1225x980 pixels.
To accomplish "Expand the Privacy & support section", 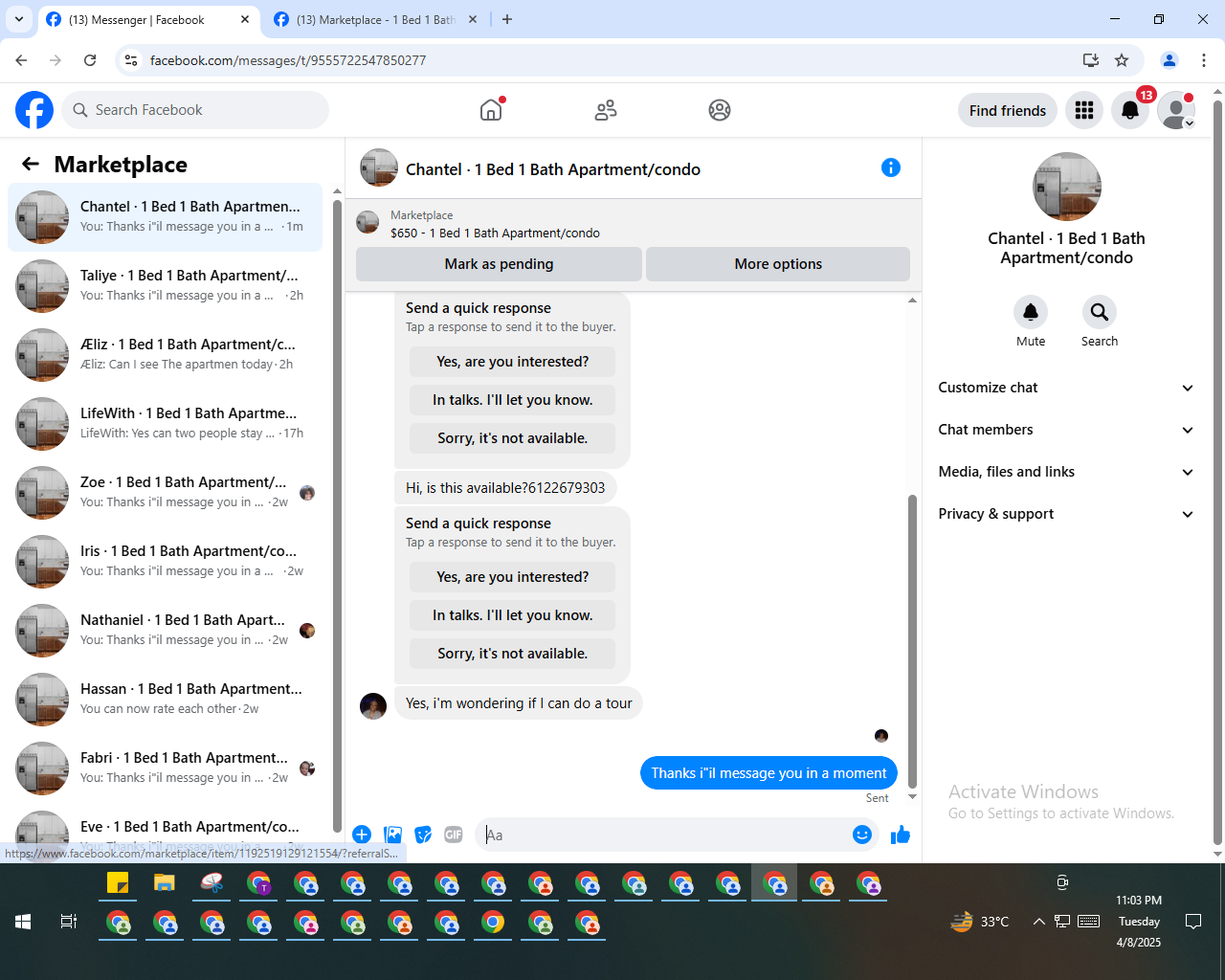I will (x=1066, y=514).
